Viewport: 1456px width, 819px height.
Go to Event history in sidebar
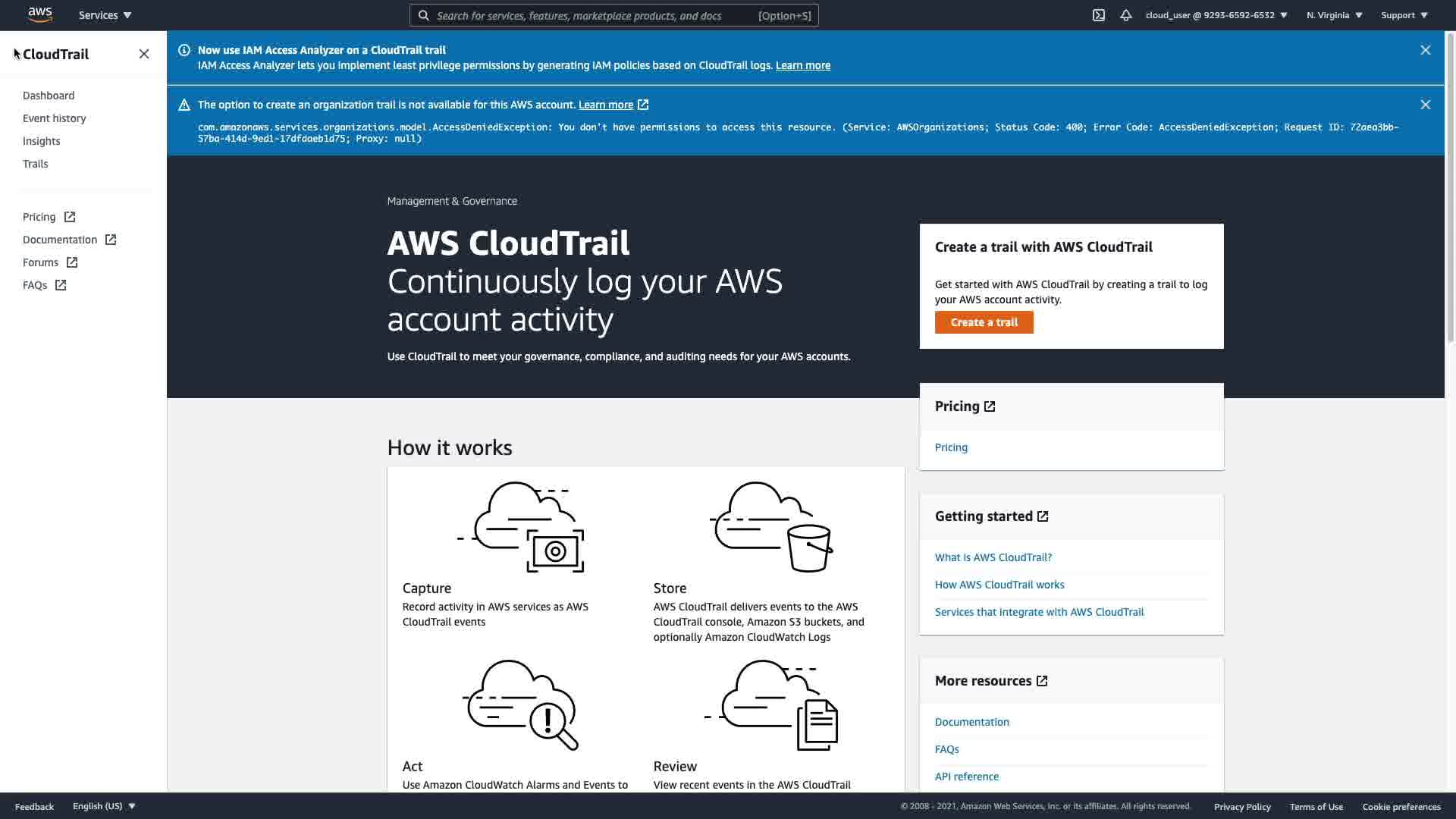tap(54, 118)
